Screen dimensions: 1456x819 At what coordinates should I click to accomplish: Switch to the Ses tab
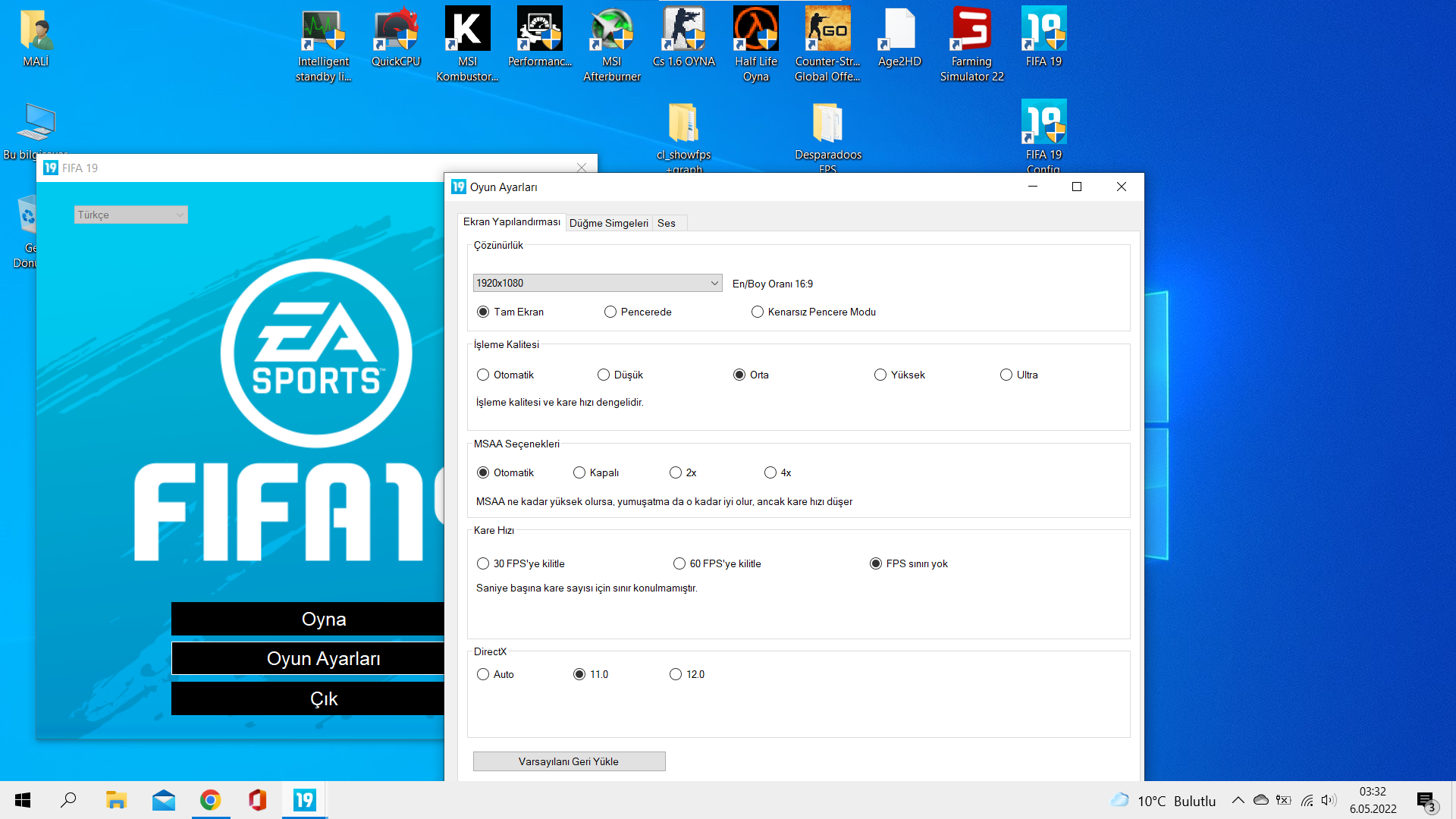[x=666, y=223]
